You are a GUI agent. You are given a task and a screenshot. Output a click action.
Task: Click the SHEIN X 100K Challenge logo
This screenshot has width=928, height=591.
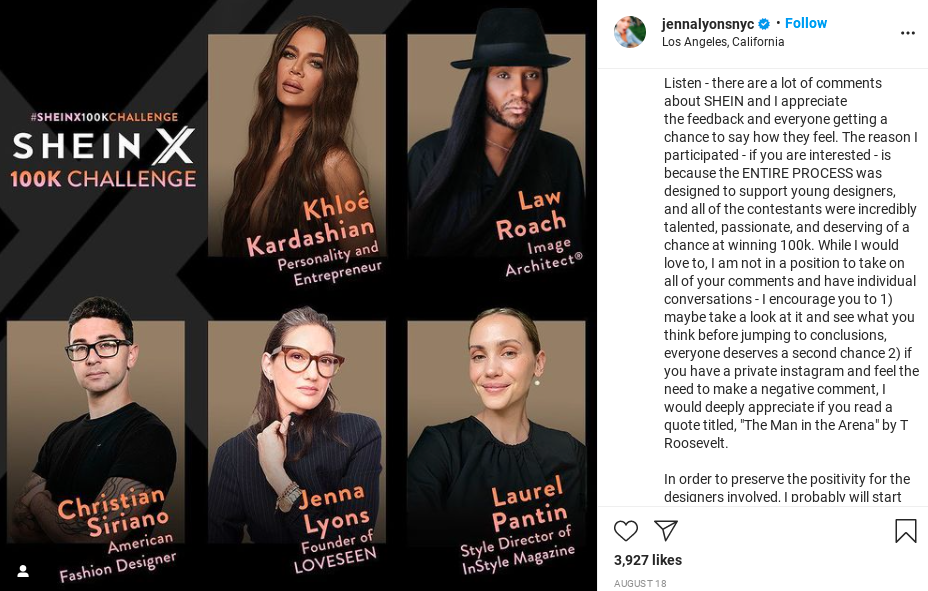[103, 157]
